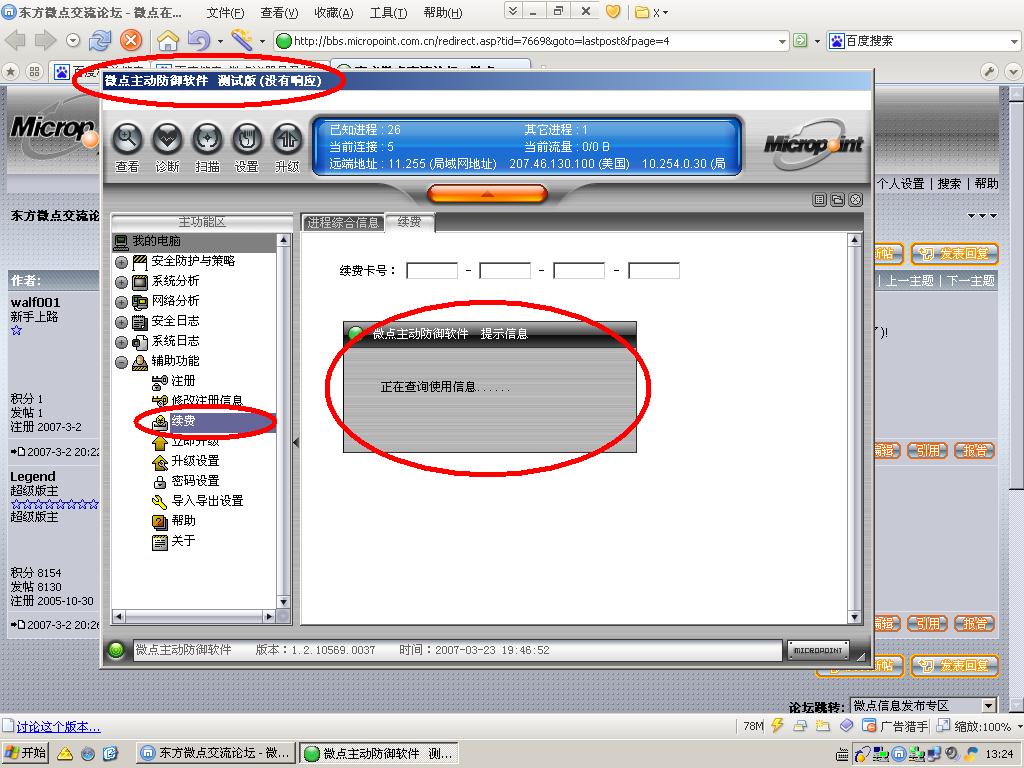Open the 帮助(H) browser menu
This screenshot has width=1024, height=768.
443,12
